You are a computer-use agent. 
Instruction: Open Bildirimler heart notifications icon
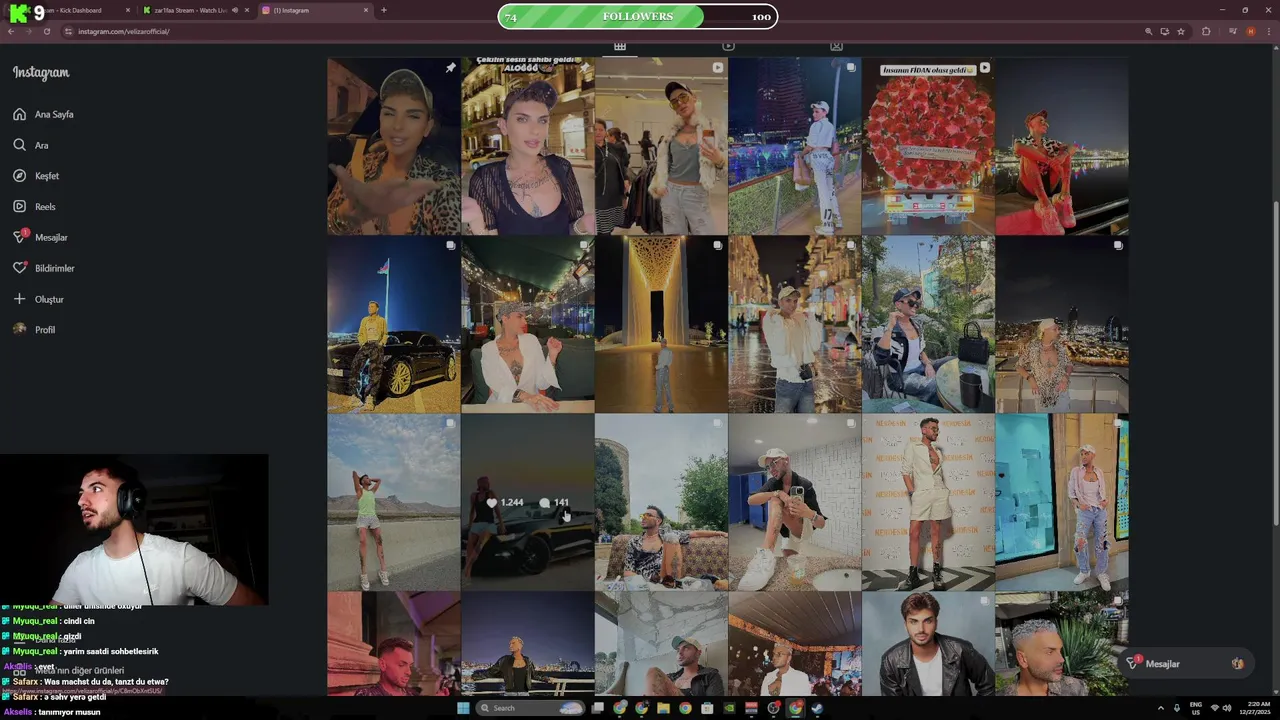(x=19, y=268)
